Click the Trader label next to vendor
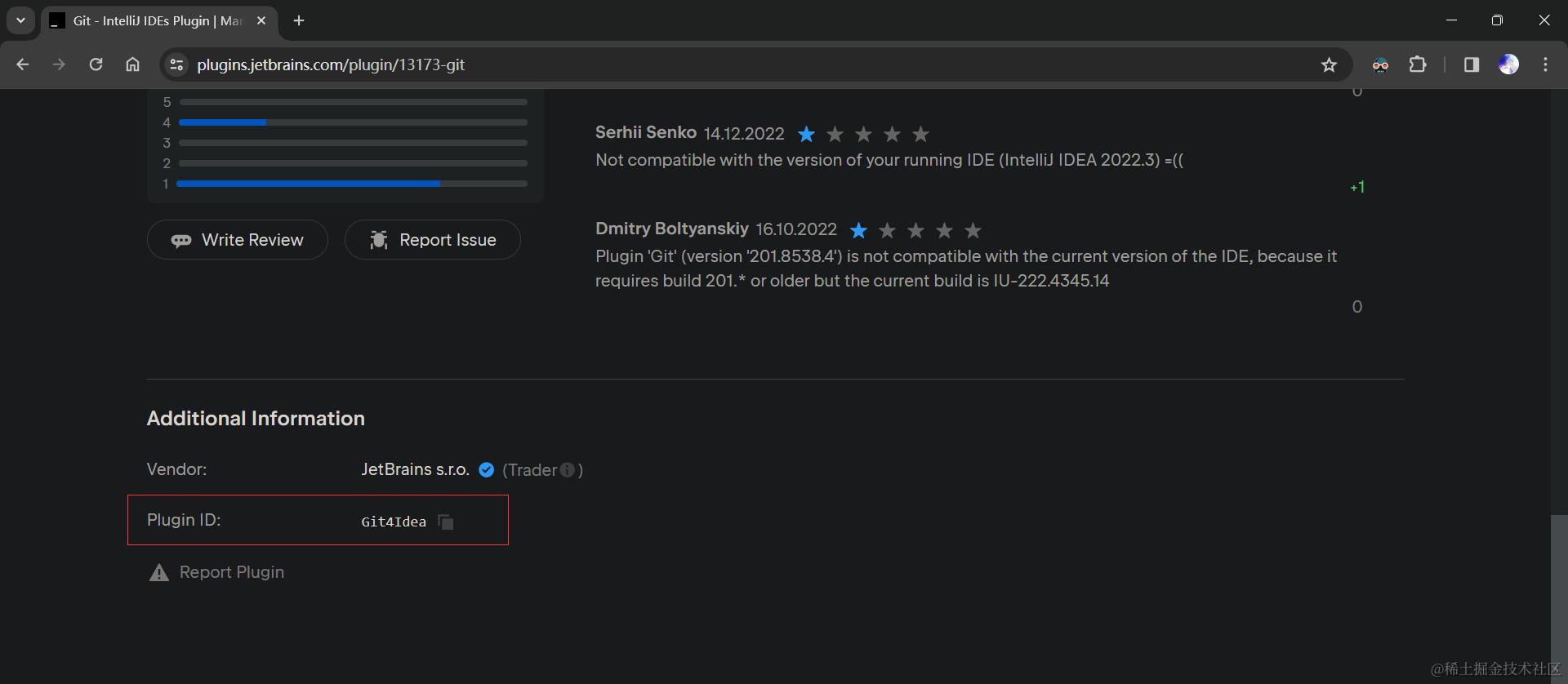 tap(532, 470)
